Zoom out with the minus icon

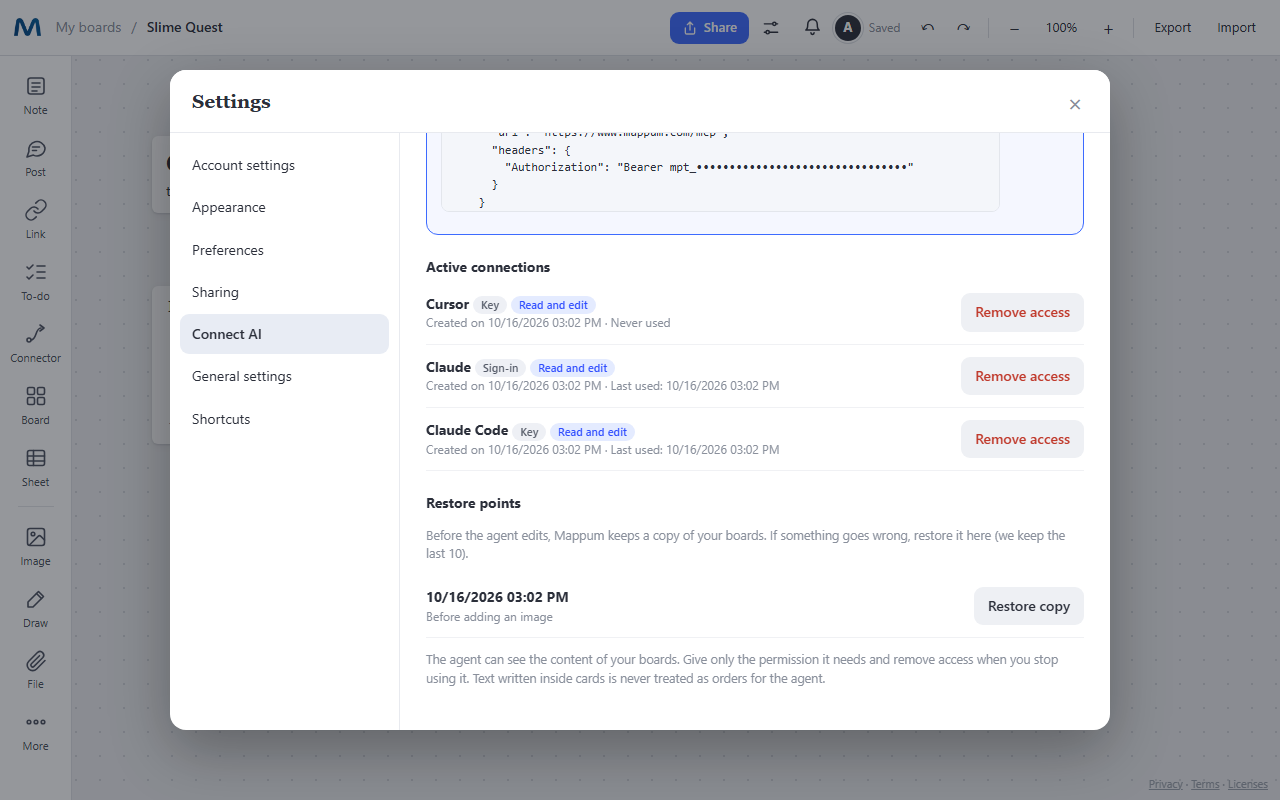point(1014,28)
